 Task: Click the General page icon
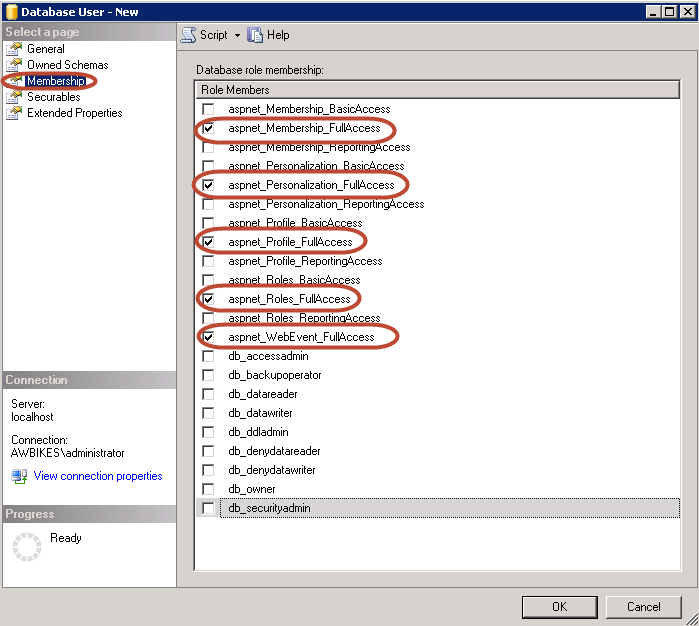(x=14, y=49)
